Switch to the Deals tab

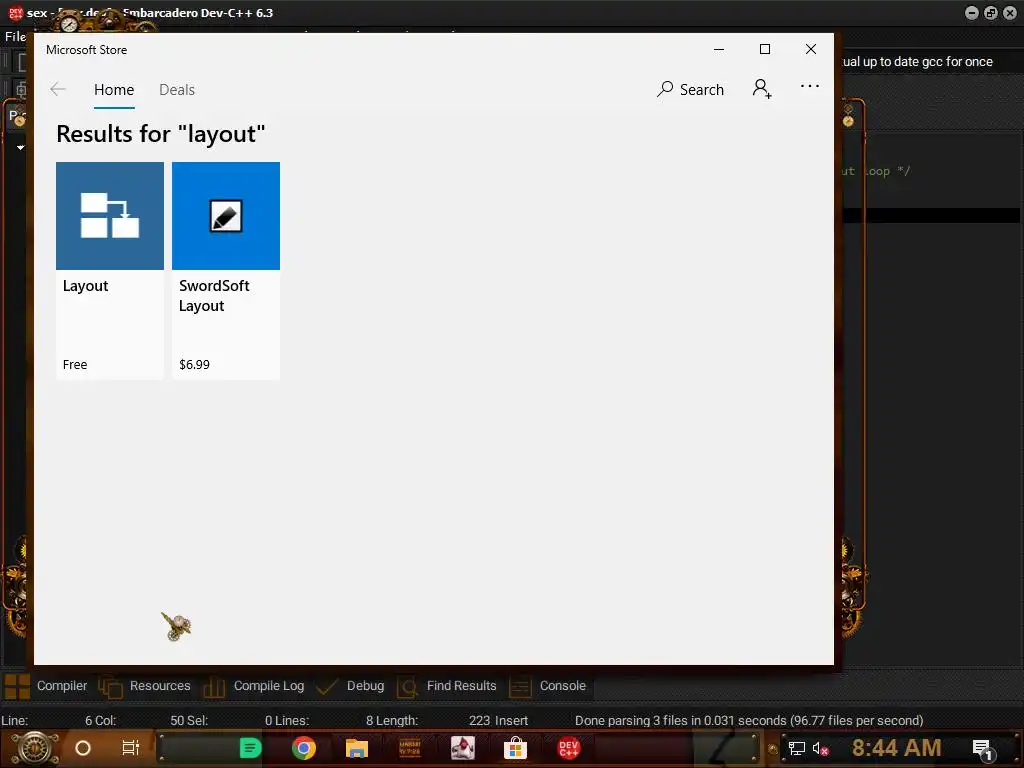(177, 89)
